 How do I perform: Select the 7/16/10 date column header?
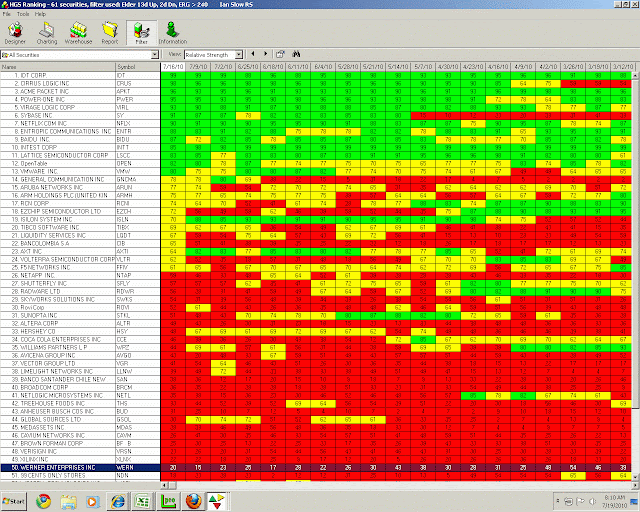click(173, 67)
